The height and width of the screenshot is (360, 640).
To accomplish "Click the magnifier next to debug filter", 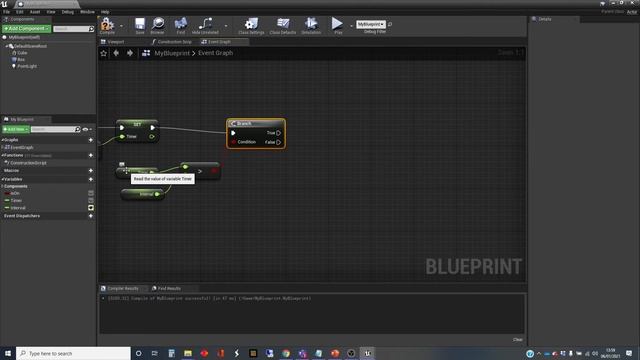I will pos(390,24).
